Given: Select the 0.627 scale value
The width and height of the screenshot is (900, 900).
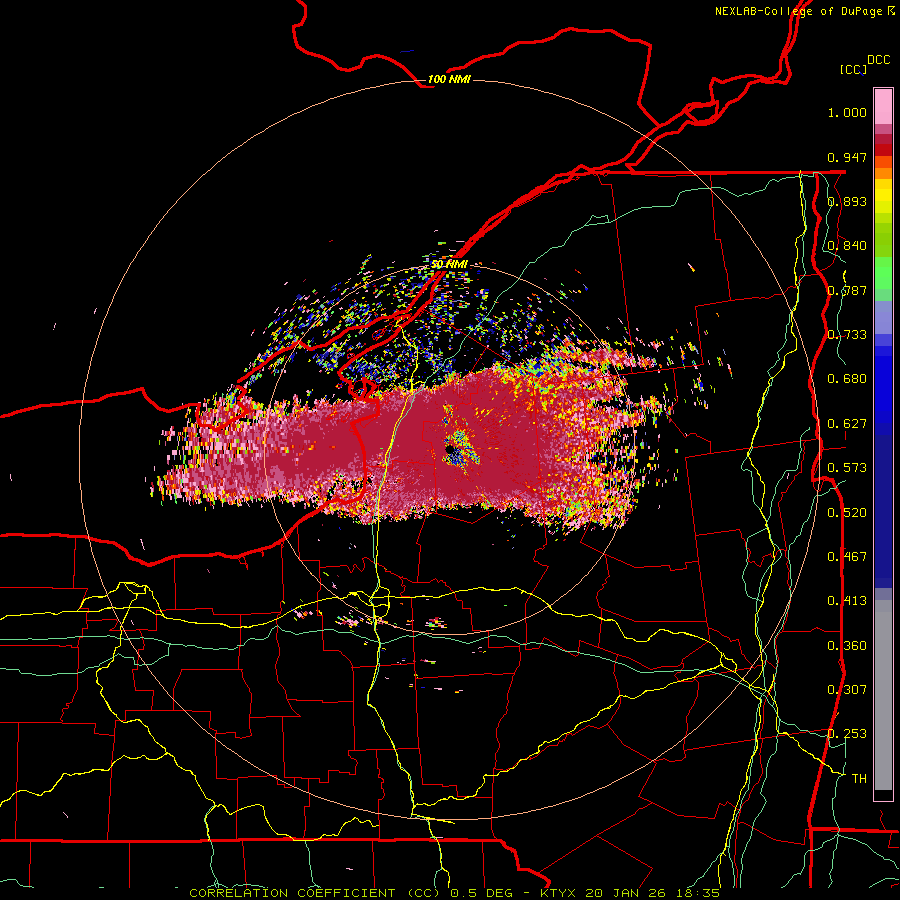Looking at the screenshot, I should (847, 424).
